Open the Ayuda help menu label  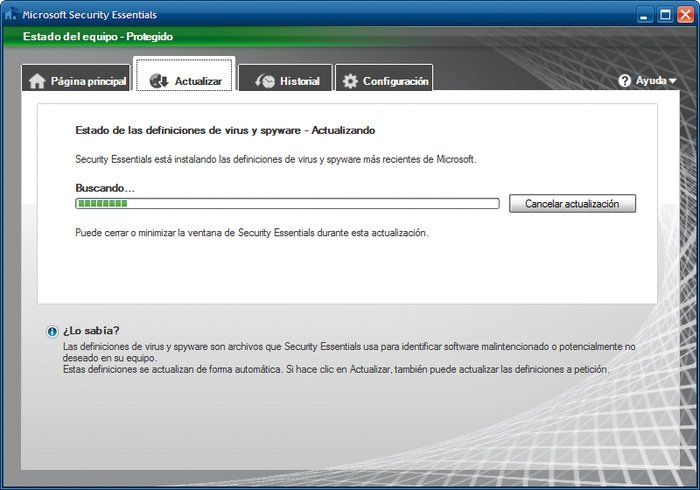(651, 80)
